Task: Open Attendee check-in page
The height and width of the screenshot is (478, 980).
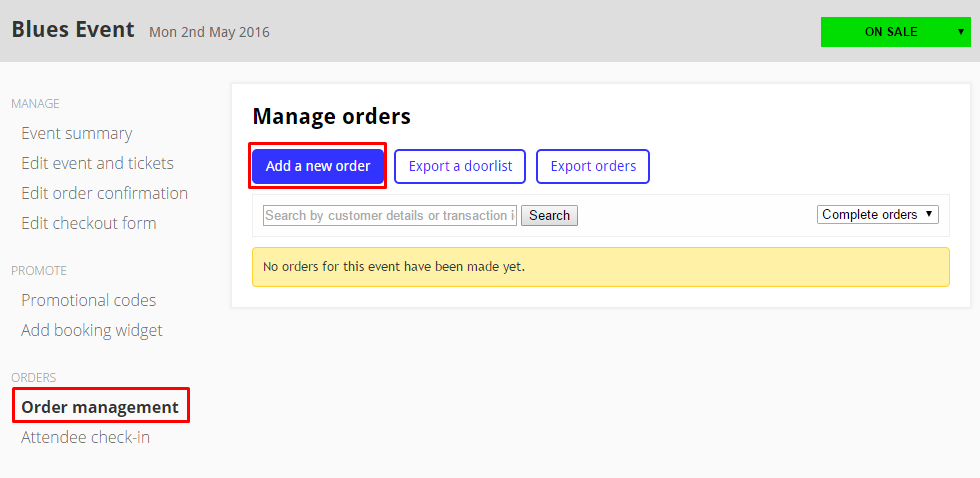Action: coord(86,437)
